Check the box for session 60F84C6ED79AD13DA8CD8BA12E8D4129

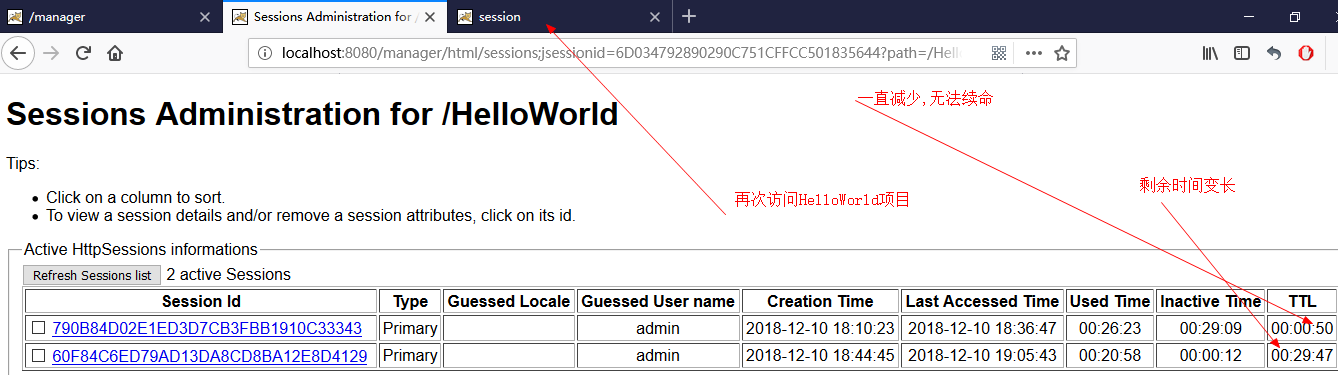point(38,356)
